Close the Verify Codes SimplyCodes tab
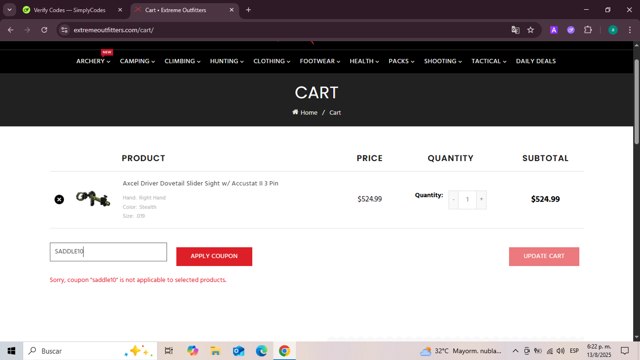 pos(120,10)
